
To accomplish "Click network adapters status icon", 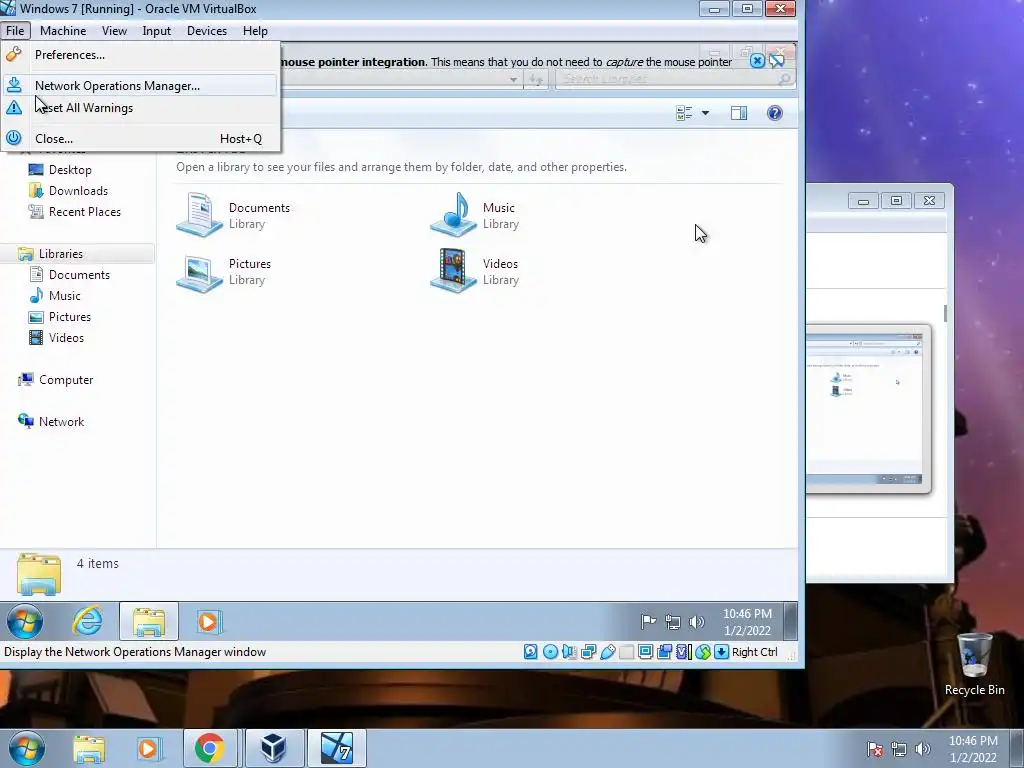I will (588, 652).
